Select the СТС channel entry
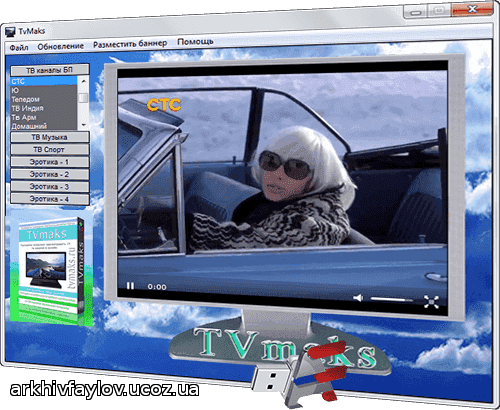Screen dimensions: 500x410 tap(44, 81)
